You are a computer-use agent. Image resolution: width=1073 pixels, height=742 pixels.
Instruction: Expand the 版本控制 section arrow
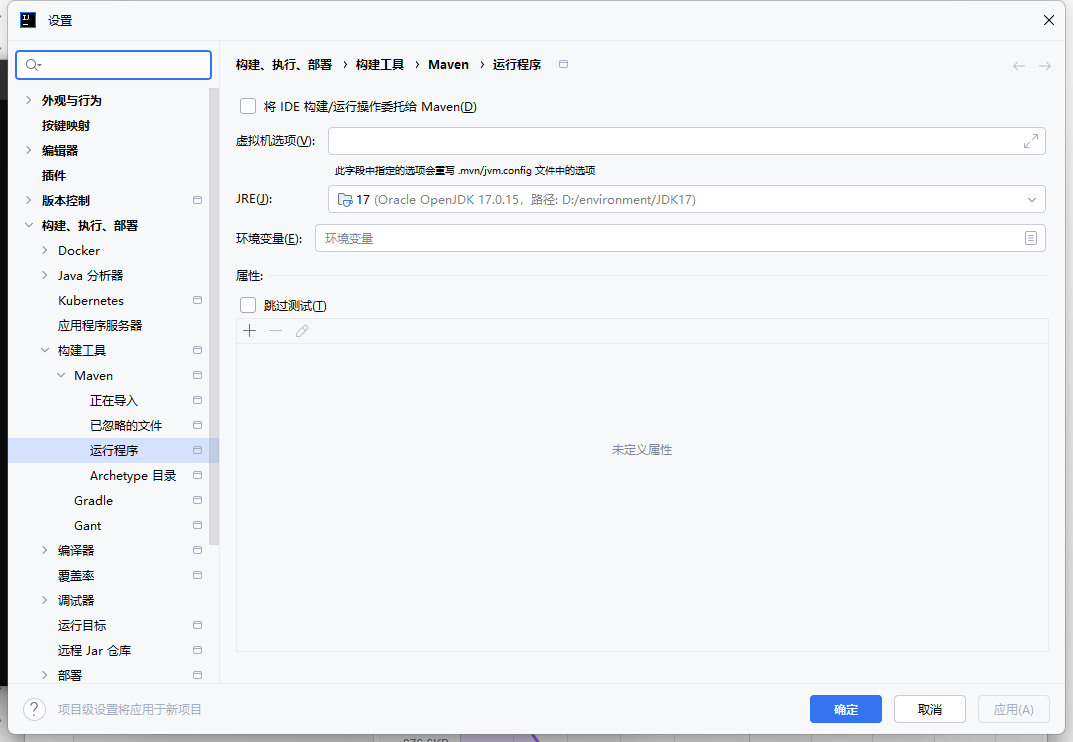(29, 200)
